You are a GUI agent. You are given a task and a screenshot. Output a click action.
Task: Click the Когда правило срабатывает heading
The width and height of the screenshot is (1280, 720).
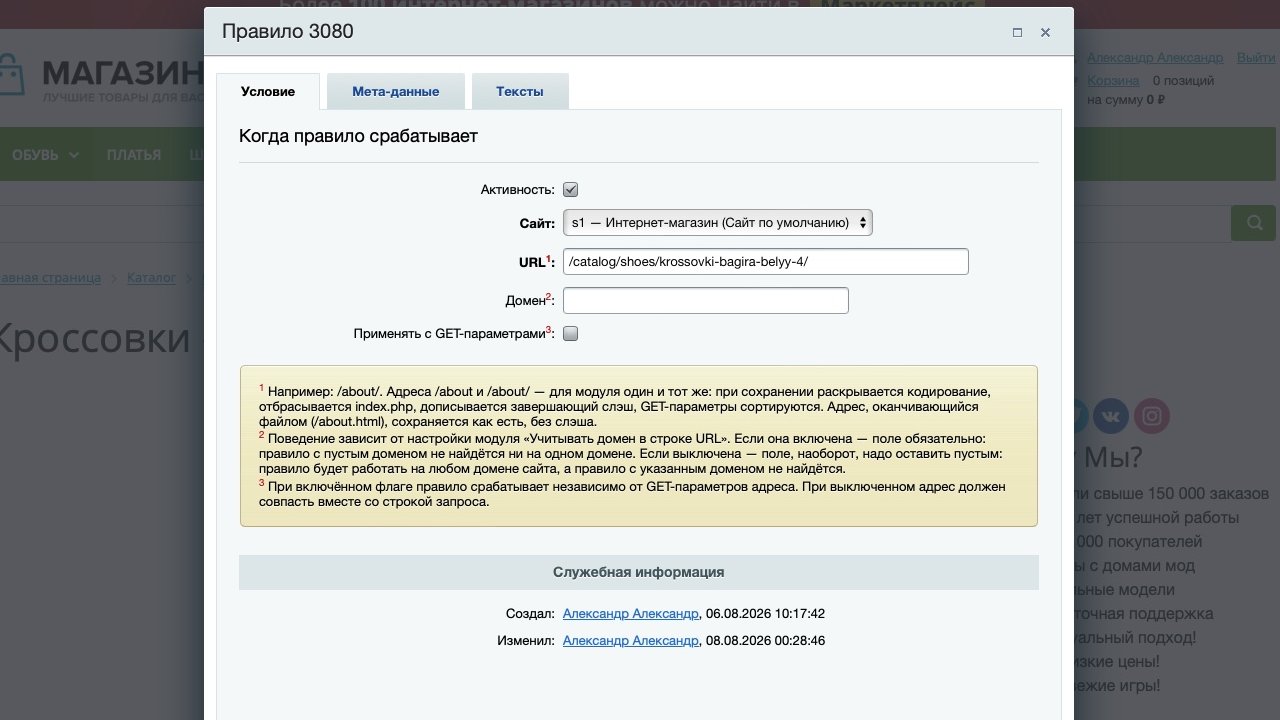(x=358, y=136)
